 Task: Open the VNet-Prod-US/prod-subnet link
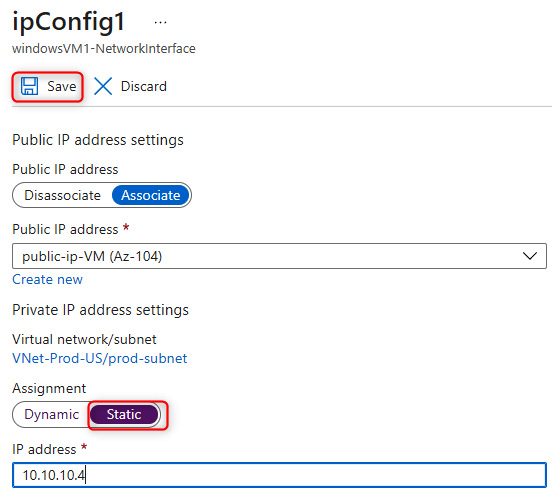[x=100, y=358]
